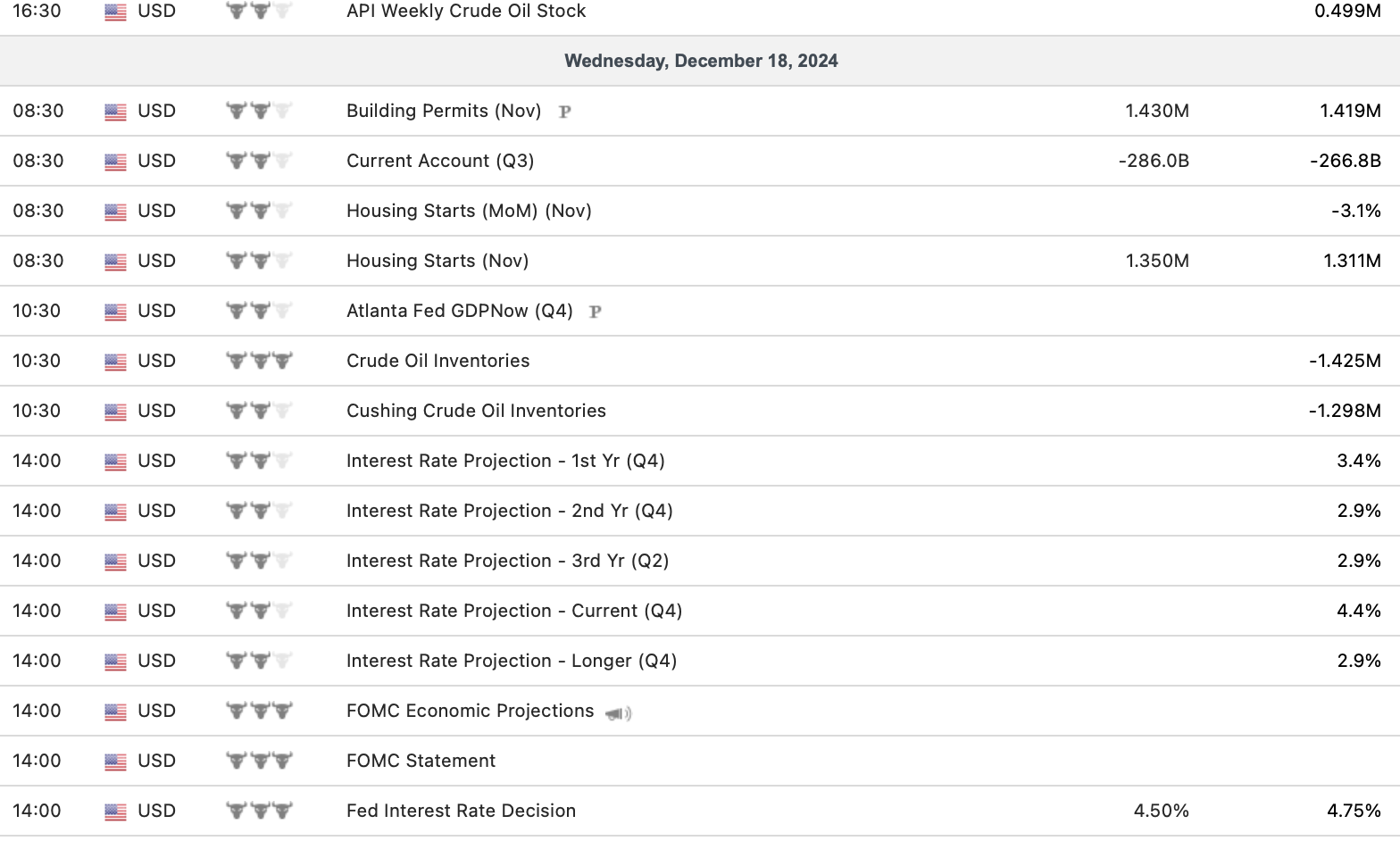Click the Wednesday, December 18, 2024 header
1400x841 pixels.
pyautogui.click(x=701, y=61)
